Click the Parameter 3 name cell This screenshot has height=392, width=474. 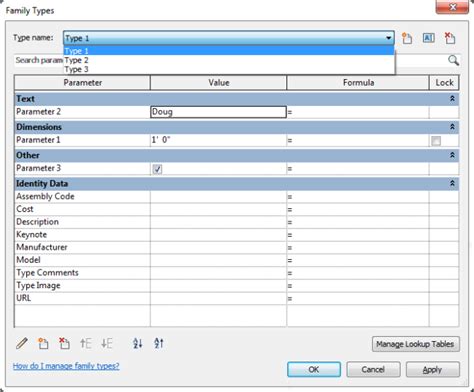tap(82, 169)
